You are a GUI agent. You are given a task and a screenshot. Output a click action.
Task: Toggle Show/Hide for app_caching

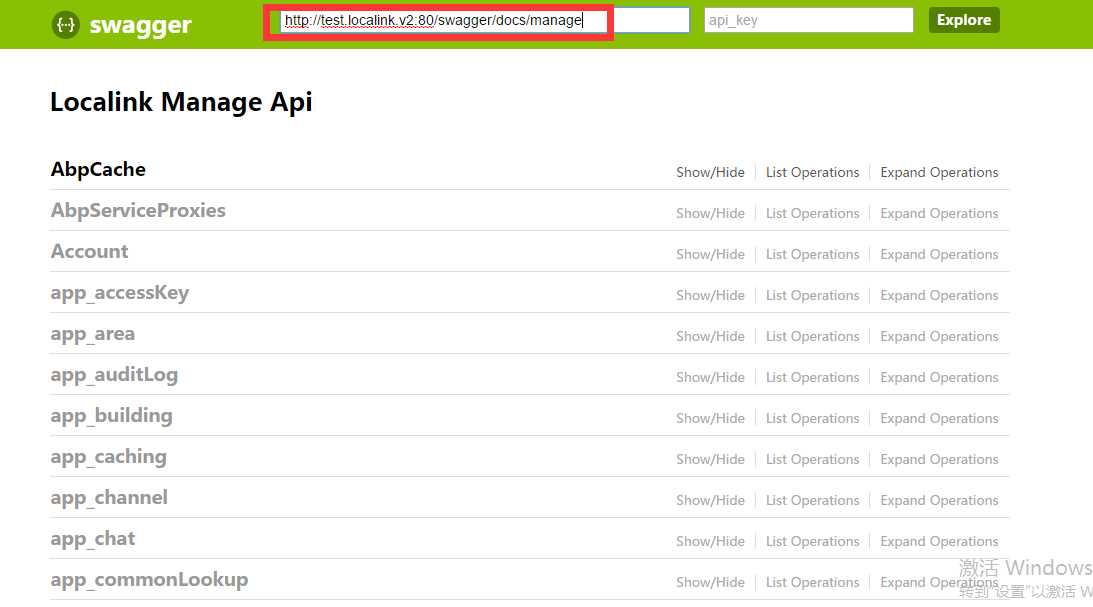710,459
